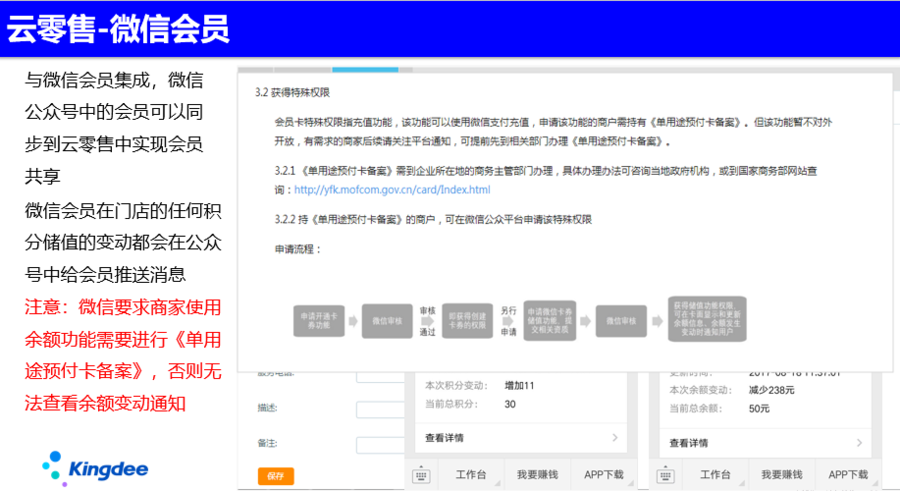Screen dimensions: 900x491
Task: Open APP下载 menu in the 积分 phone screen
Action: click(603, 475)
